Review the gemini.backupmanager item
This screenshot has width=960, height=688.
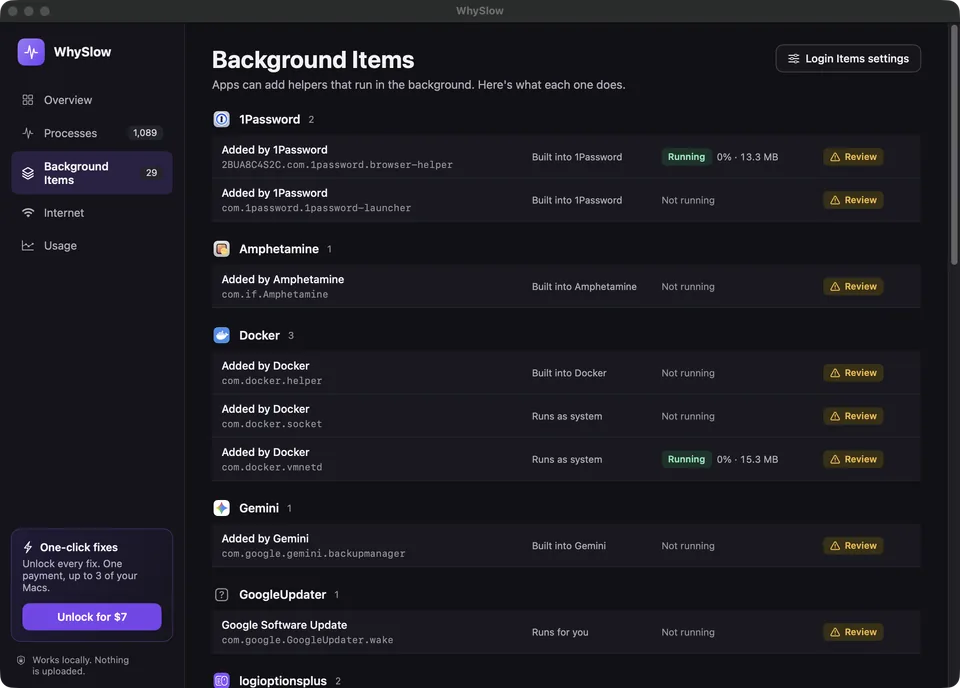point(853,545)
